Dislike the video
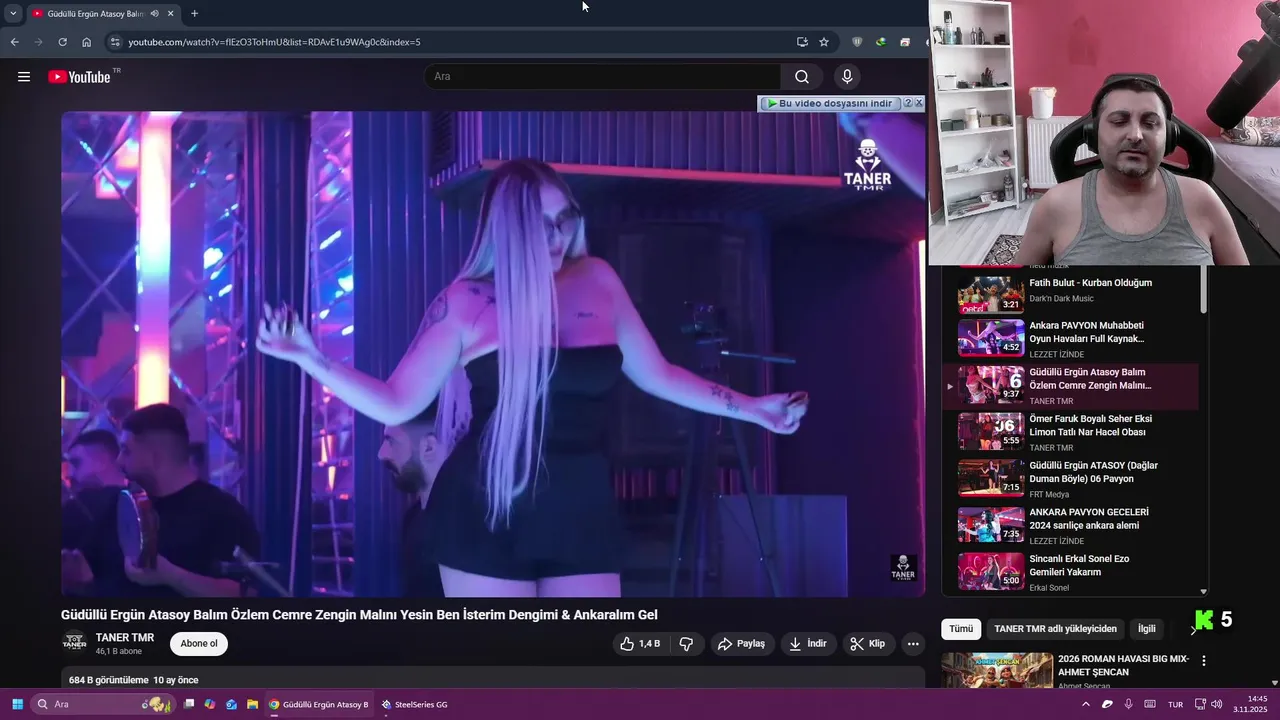 [x=686, y=644]
